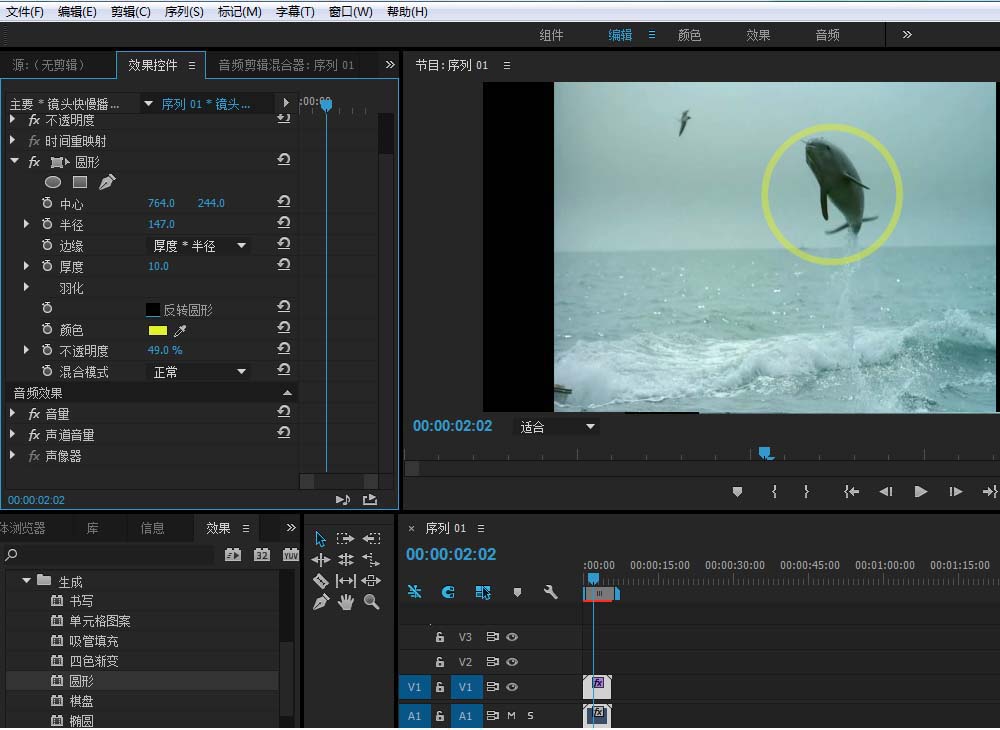Open the 序列(S) menu

[184, 12]
